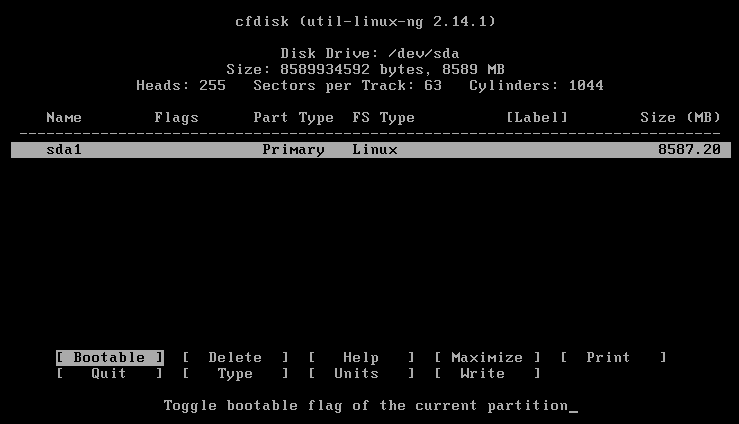Click the Linux FS type entry
This screenshot has height=424, width=739.
pyautogui.click(x=375, y=150)
